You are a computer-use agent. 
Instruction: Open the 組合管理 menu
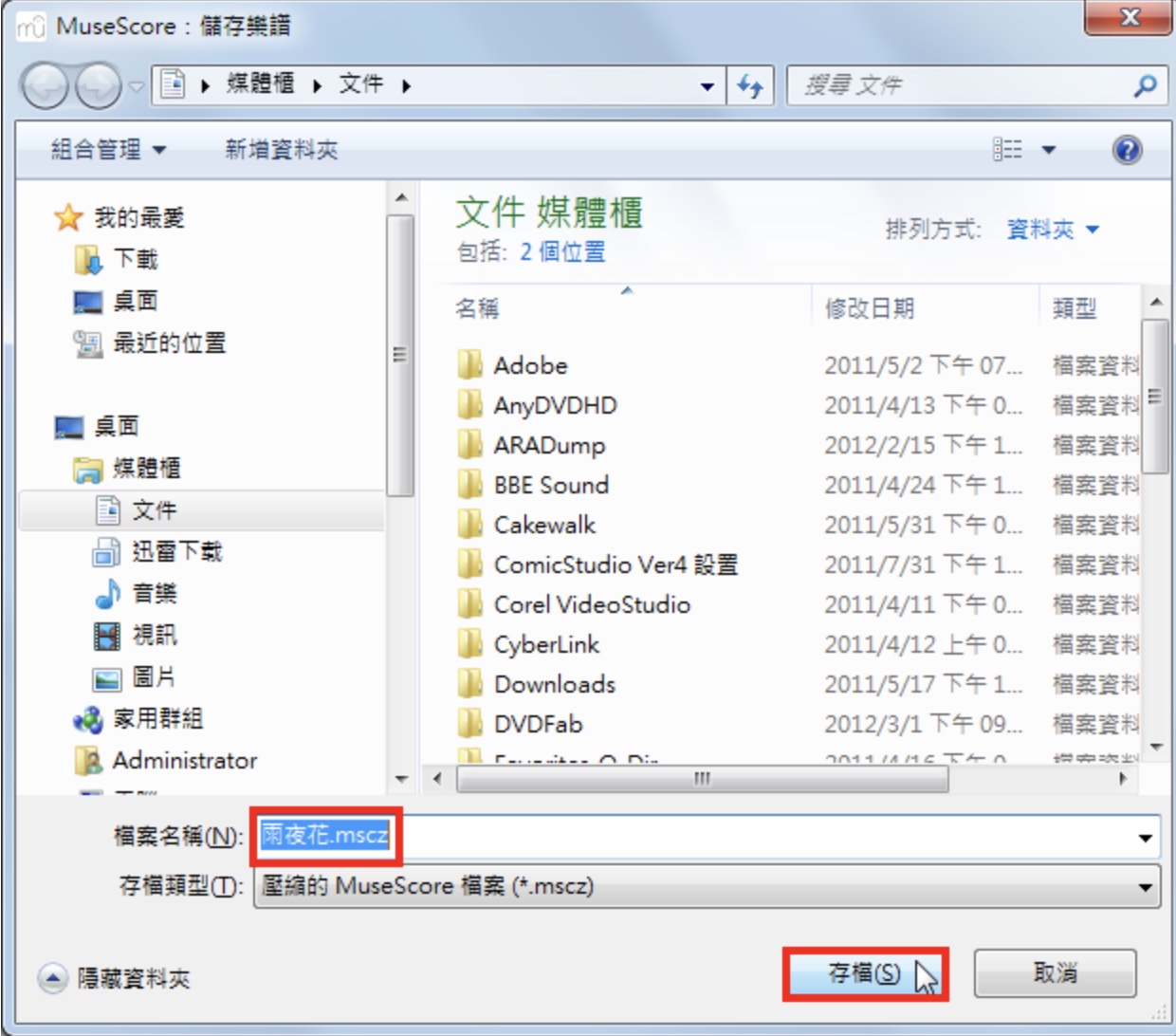108,150
